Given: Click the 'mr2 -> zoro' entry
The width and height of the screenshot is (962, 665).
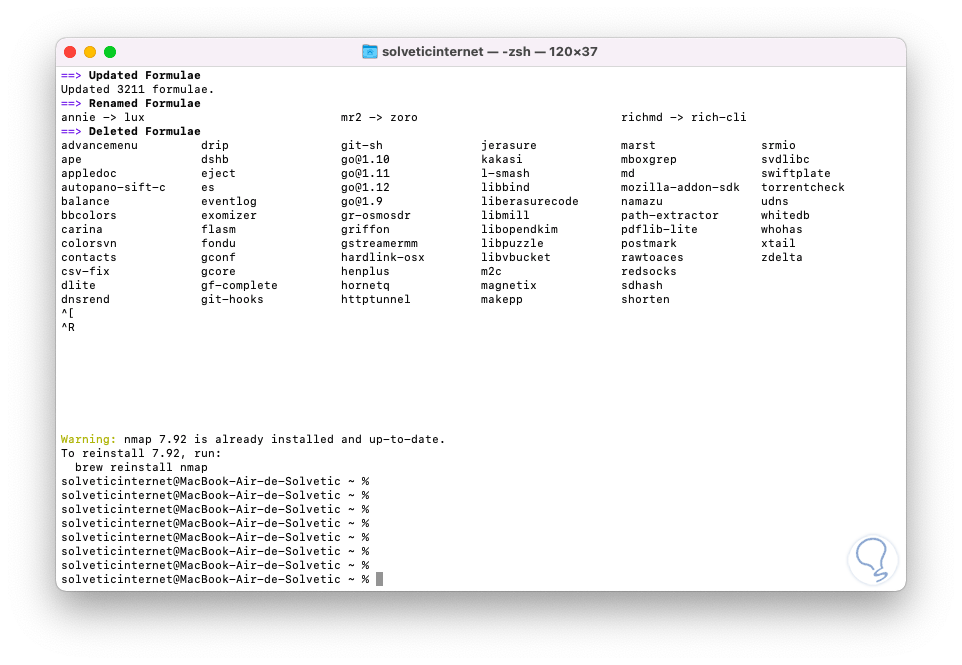Looking at the screenshot, I should tap(379, 117).
